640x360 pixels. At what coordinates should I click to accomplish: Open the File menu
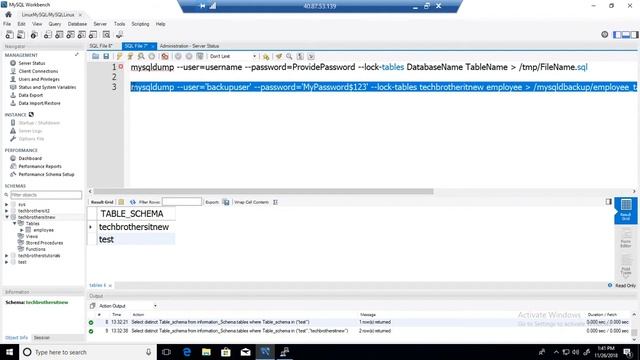click(x=7, y=24)
